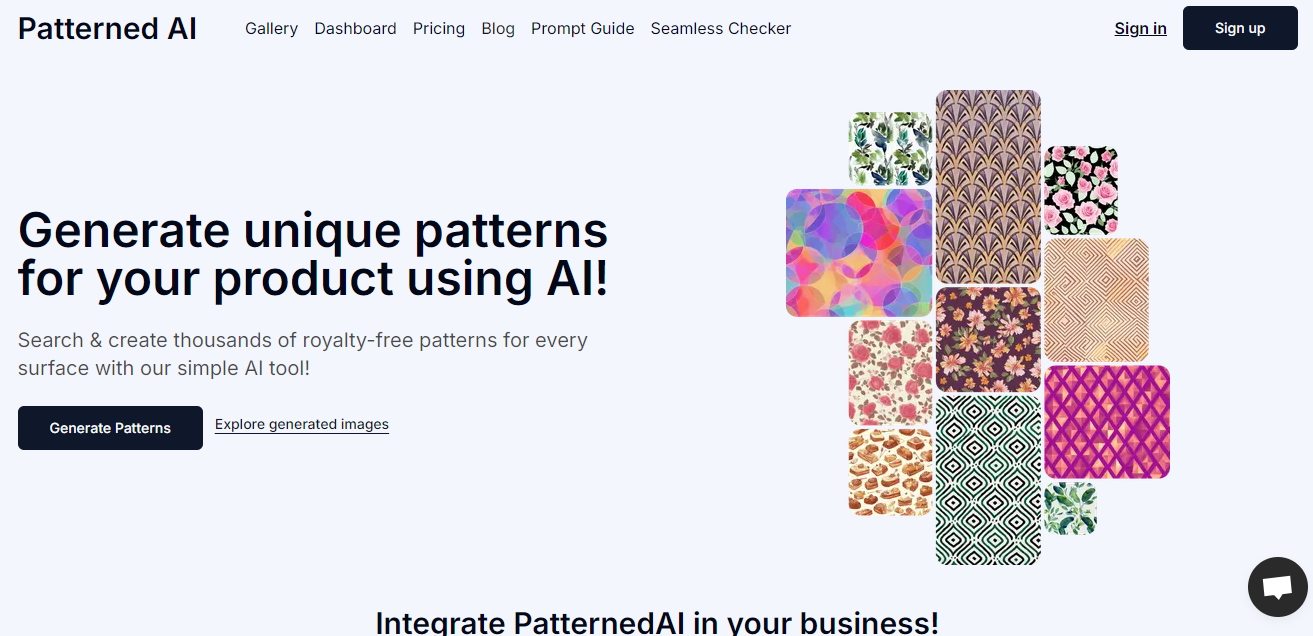Select the black and green diamond pattern
1313x636 pixels.
(x=987, y=479)
